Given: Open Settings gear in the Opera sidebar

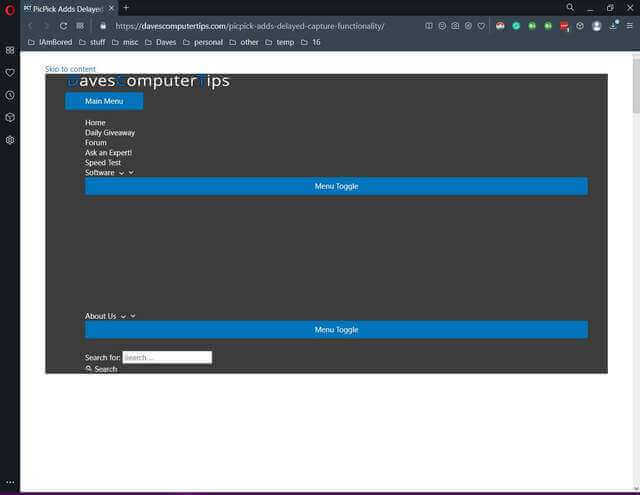Looking at the screenshot, I should pyautogui.click(x=10, y=140).
